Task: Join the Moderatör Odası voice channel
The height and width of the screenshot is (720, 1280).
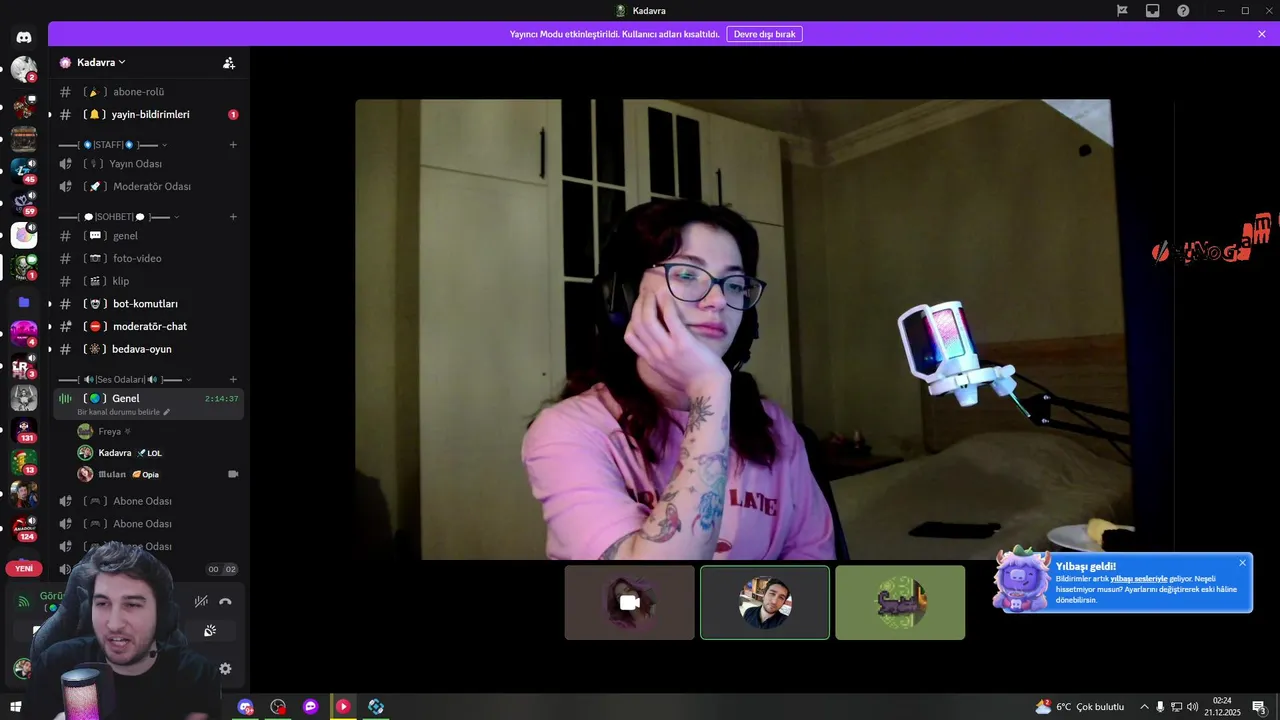Action: [x=148, y=187]
